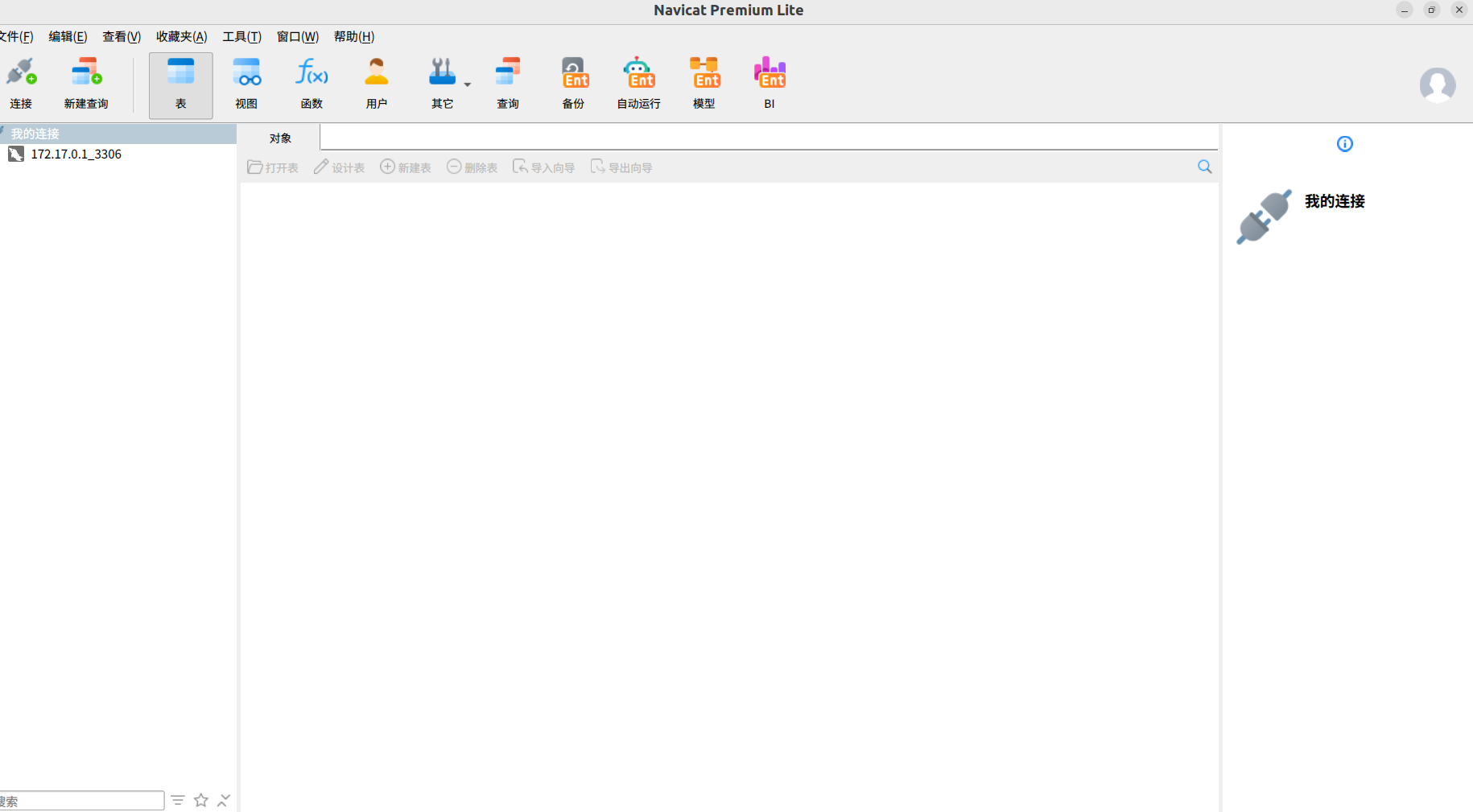Click the 新建表 (New Table) button
The height and width of the screenshot is (812, 1473).
click(406, 167)
